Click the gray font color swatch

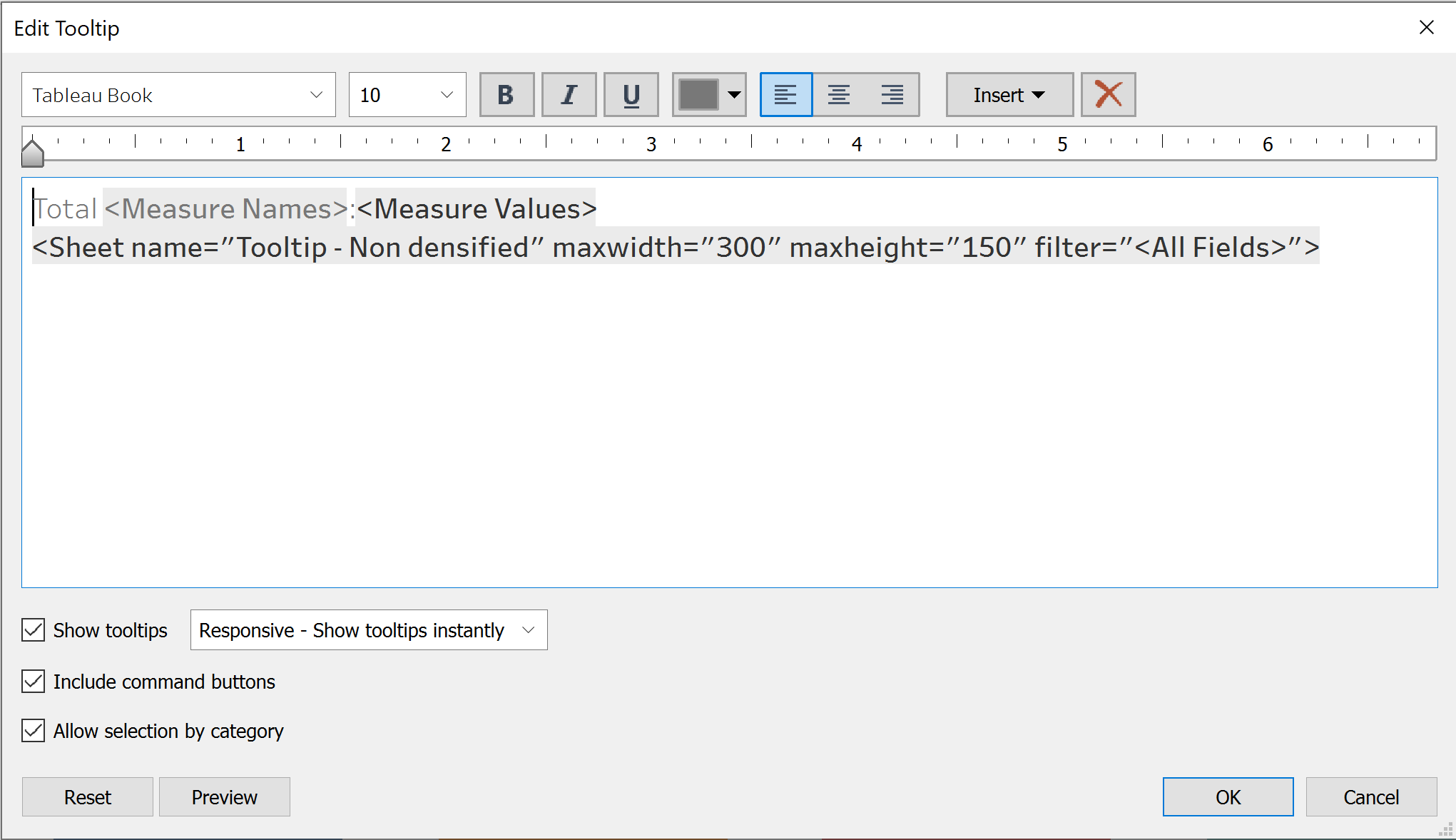pyautogui.click(x=698, y=95)
